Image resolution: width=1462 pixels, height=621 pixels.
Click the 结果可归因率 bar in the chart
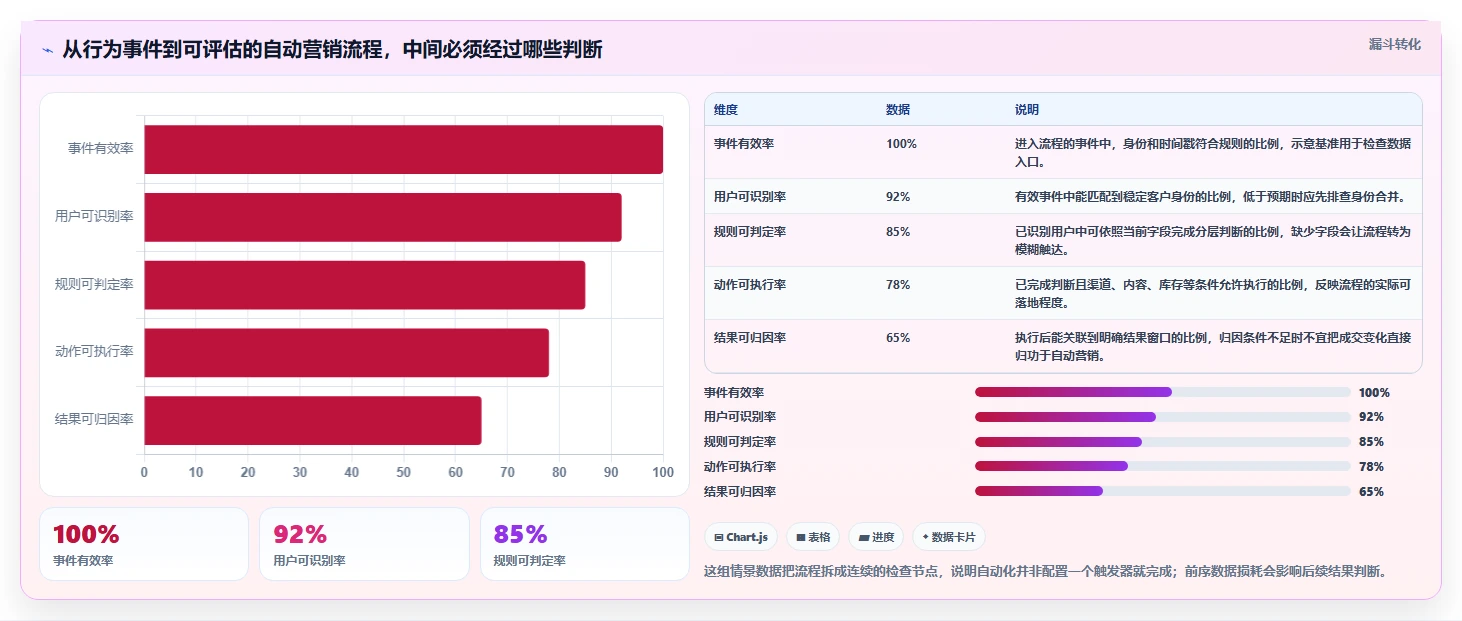tap(312, 420)
